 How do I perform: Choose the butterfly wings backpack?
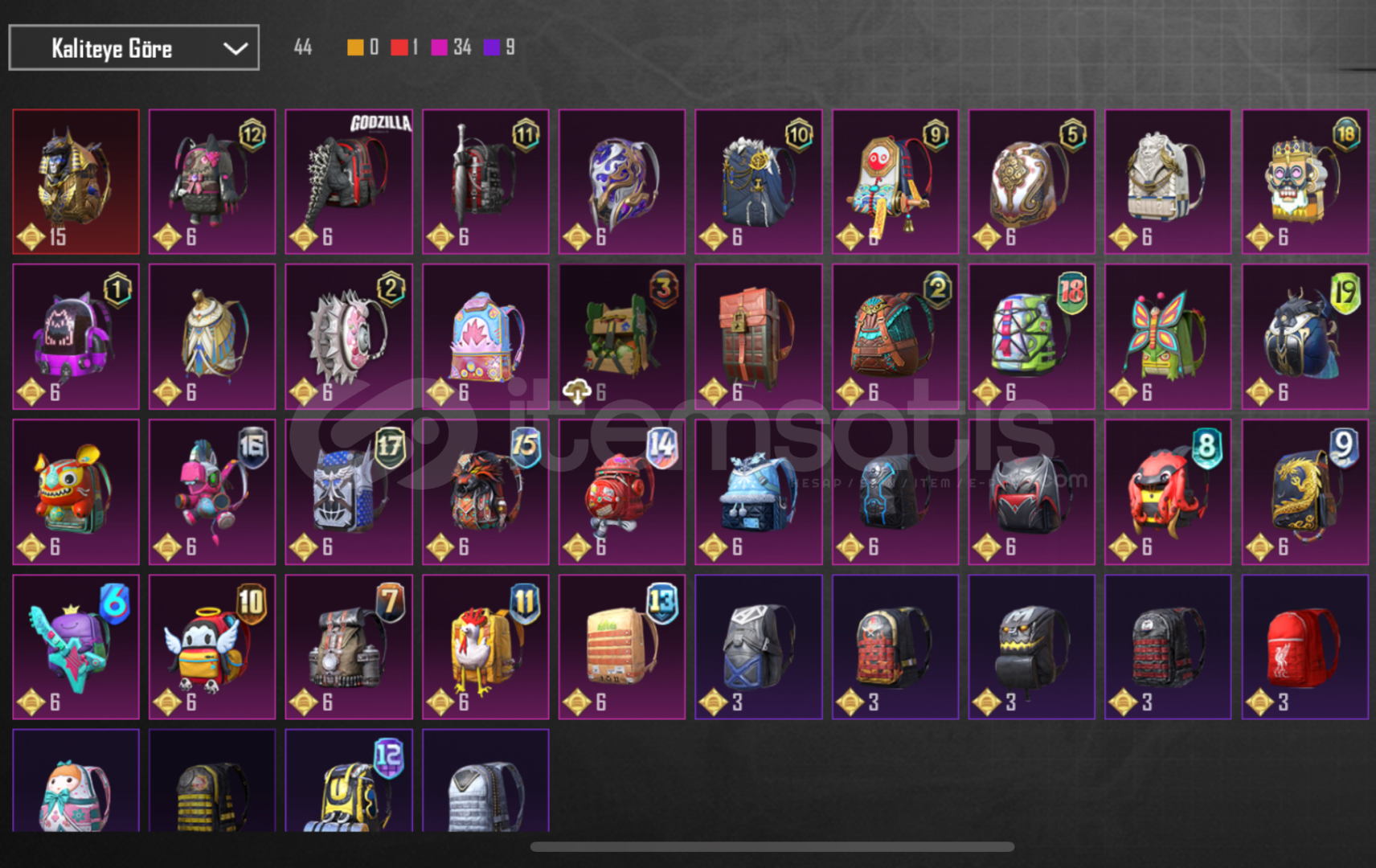coord(1168,337)
